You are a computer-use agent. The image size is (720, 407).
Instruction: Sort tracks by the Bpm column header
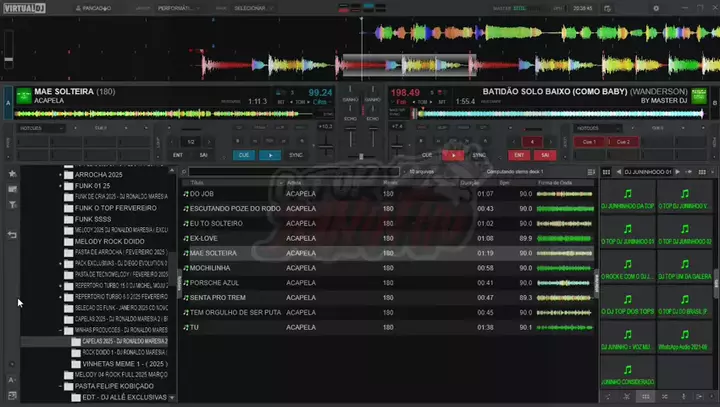(504, 183)
